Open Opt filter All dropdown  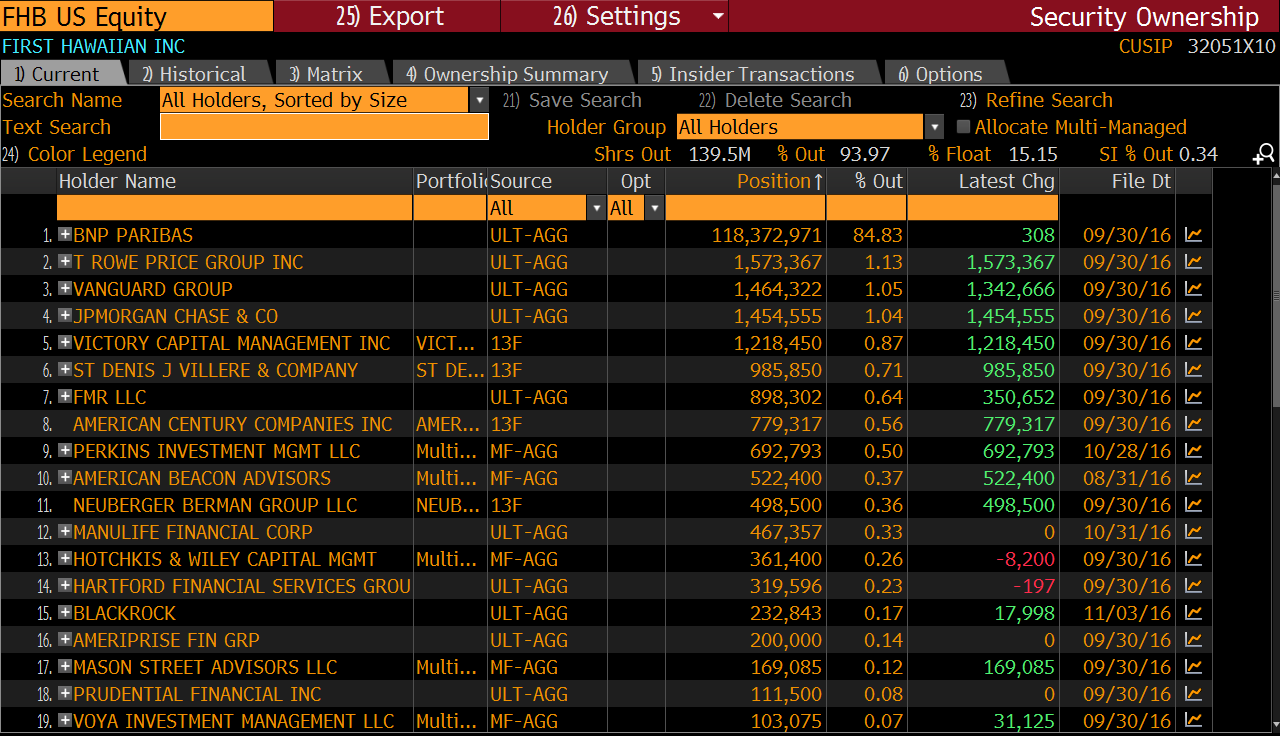655,208
